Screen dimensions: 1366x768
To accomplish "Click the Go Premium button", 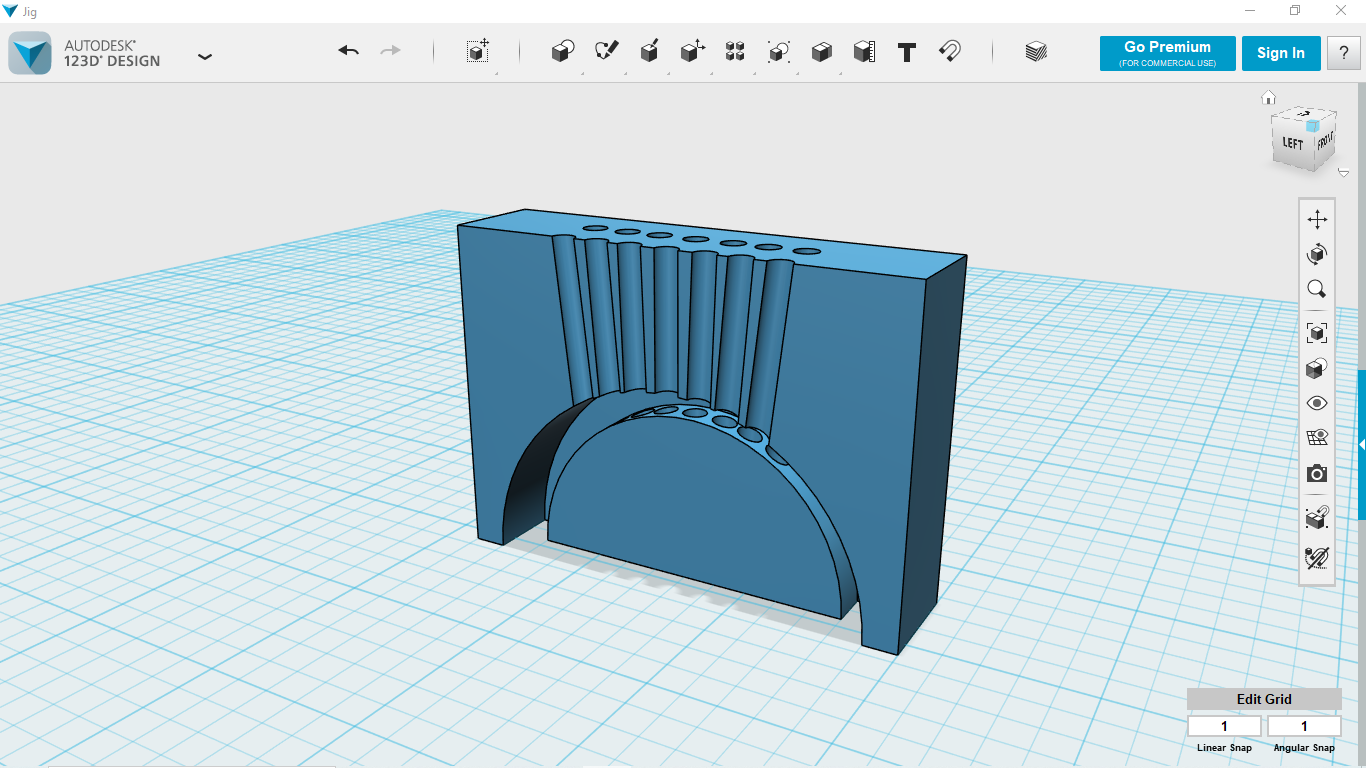I will point(1167,53).
